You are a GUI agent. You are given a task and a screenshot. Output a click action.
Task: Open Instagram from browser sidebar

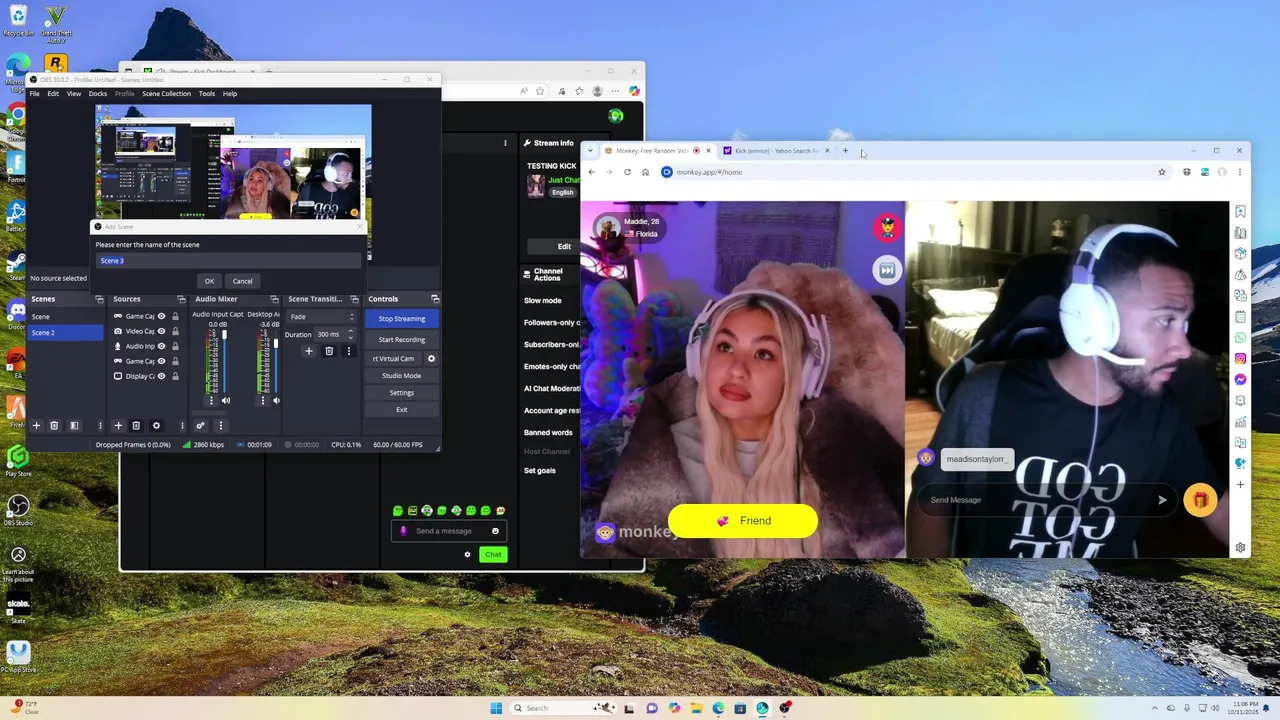coord(1240,358)
